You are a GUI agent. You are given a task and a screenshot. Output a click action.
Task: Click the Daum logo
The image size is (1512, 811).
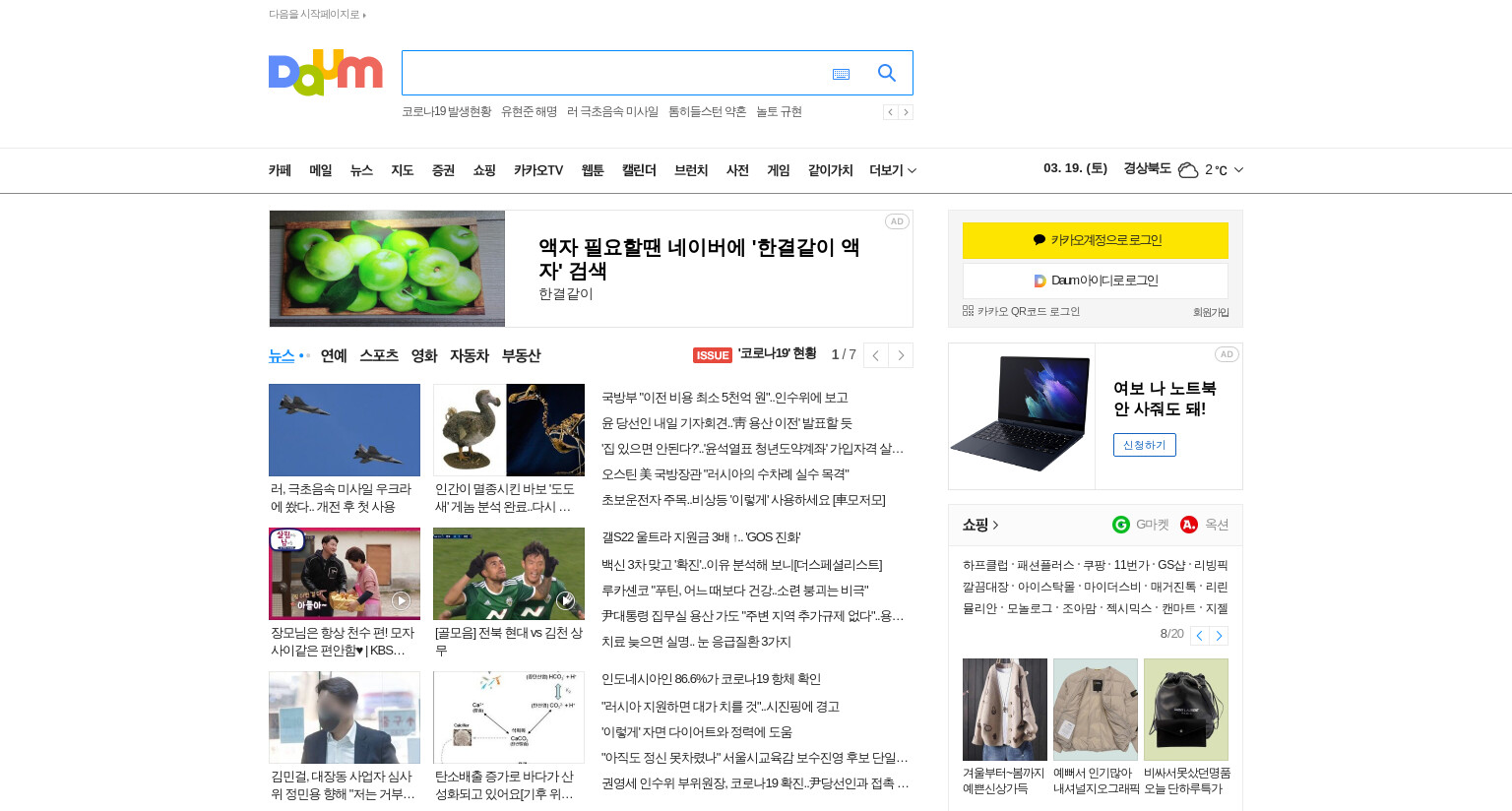tap(325, 72)
